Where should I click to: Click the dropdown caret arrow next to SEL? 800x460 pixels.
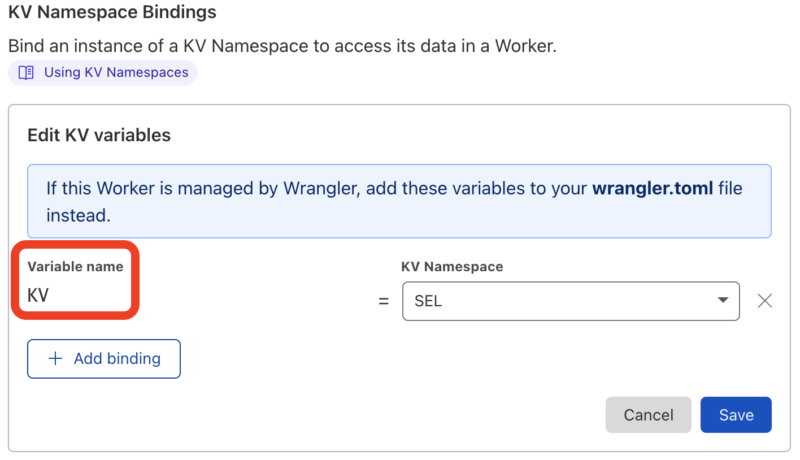723,301
